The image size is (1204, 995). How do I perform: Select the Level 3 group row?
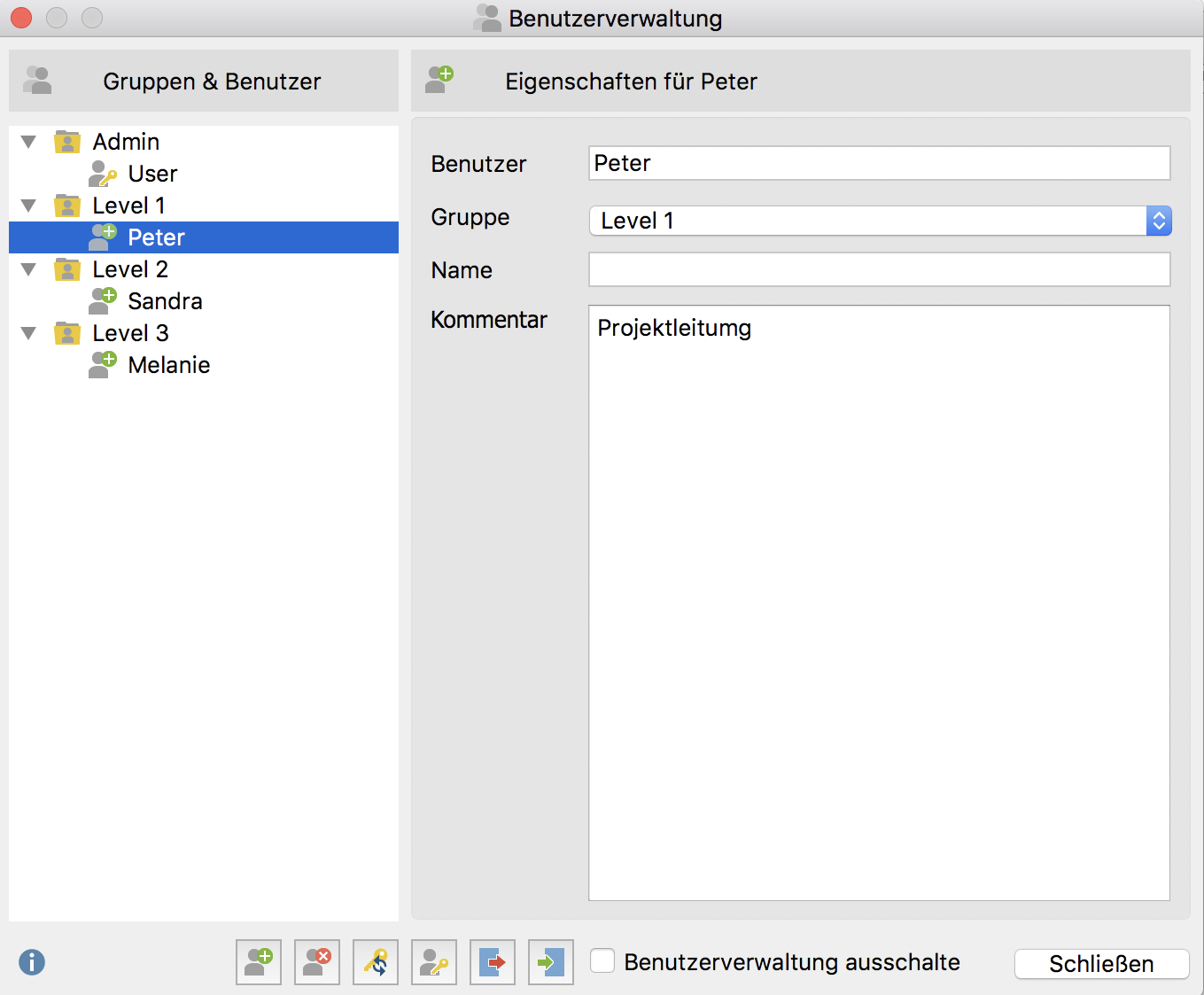point(204,333)
